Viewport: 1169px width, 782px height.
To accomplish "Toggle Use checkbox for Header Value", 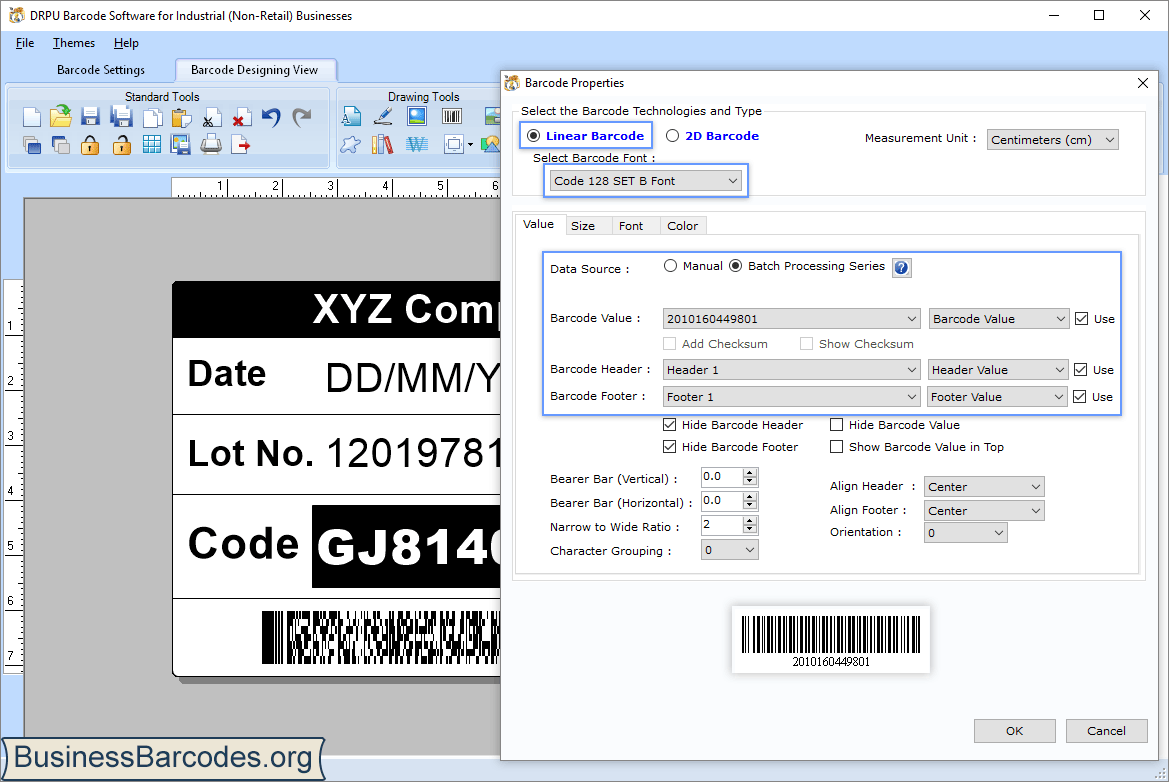I will click(x=1080, y=370).
